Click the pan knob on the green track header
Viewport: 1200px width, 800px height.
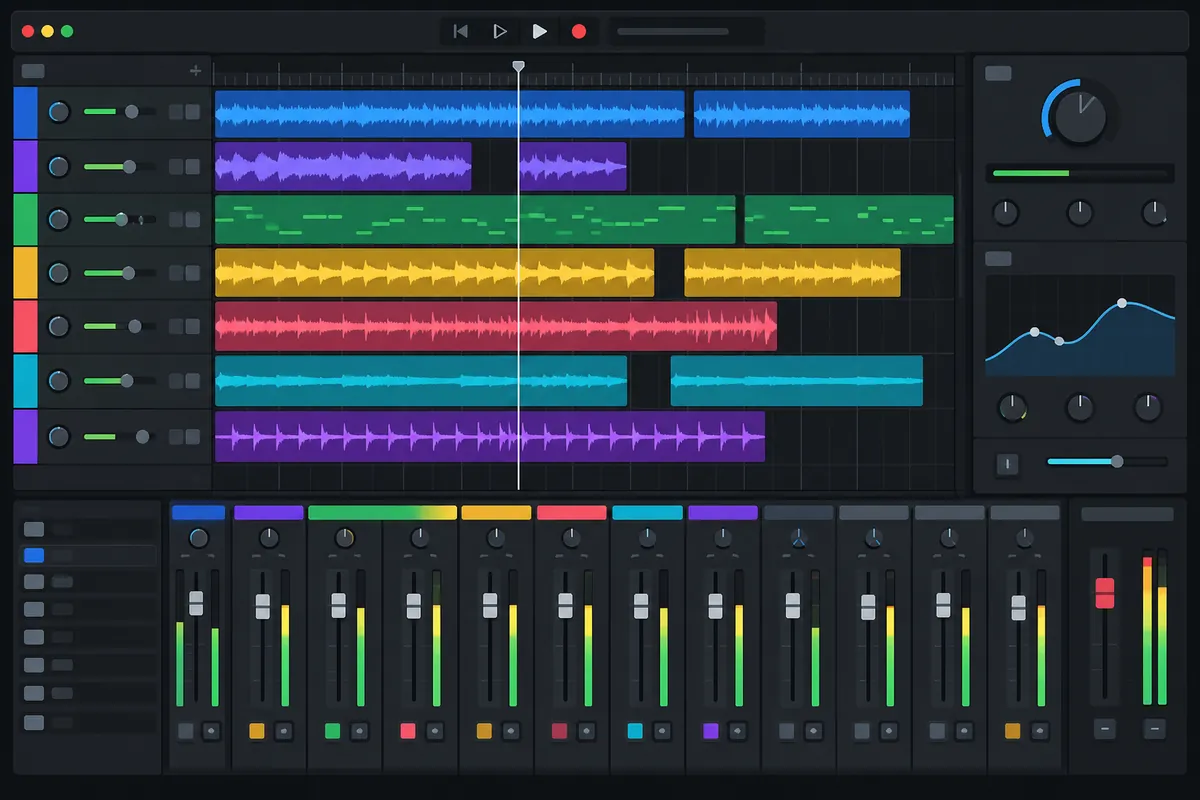pos(59,218)
